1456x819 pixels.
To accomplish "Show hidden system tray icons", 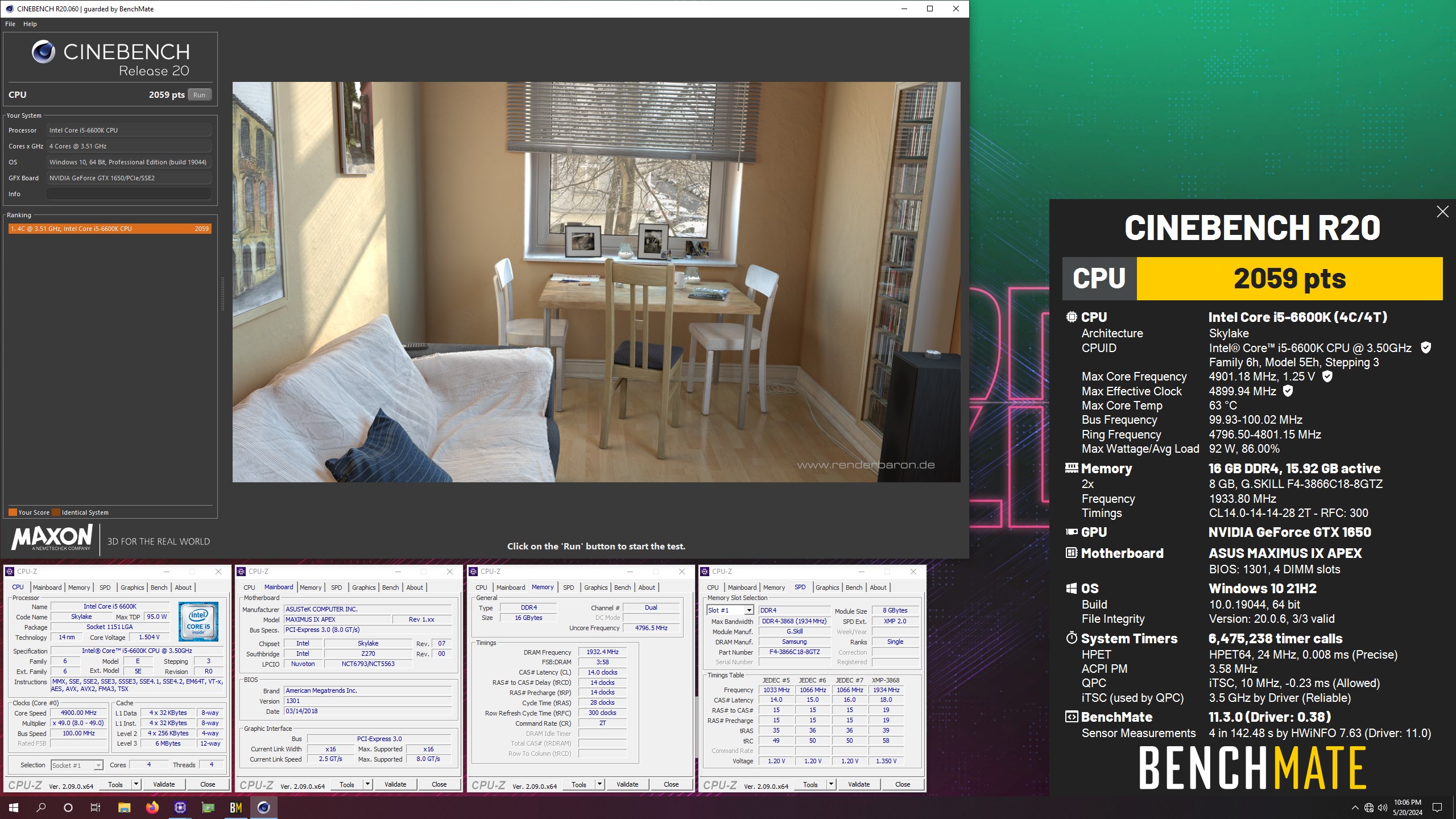I will point(1355,808).
